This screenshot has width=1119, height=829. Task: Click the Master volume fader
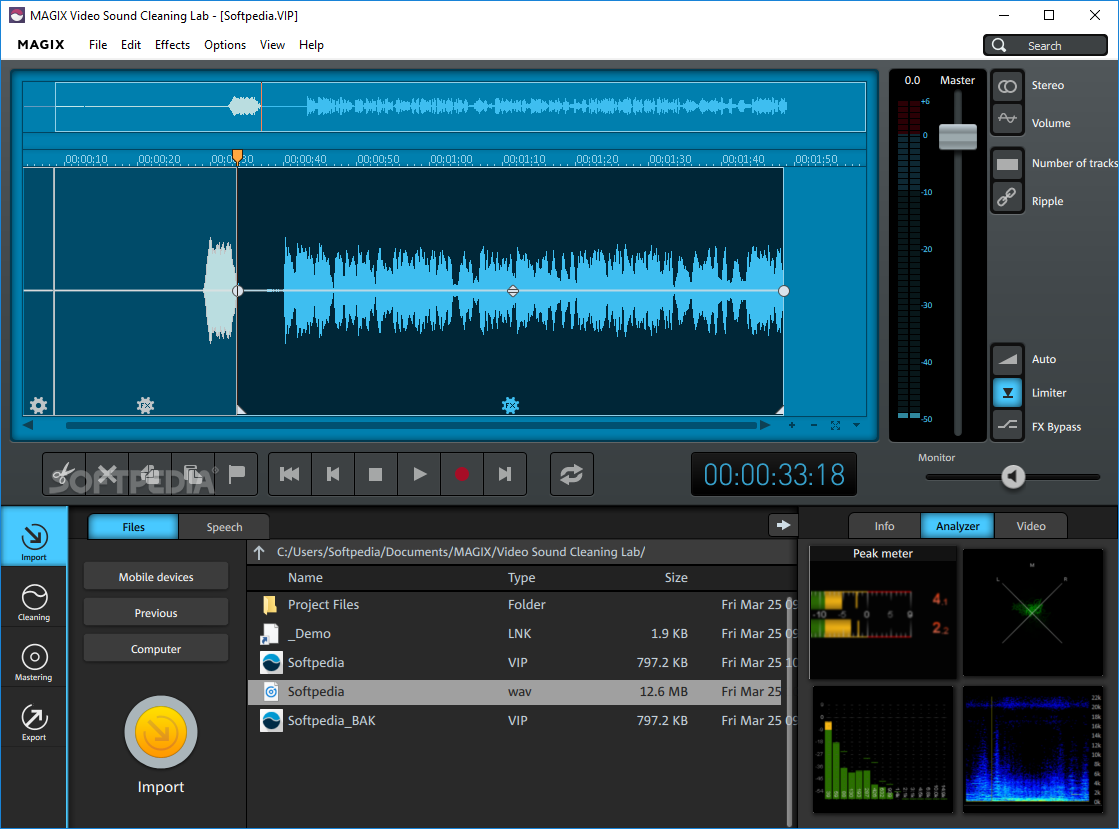click(x=957, y=136)
